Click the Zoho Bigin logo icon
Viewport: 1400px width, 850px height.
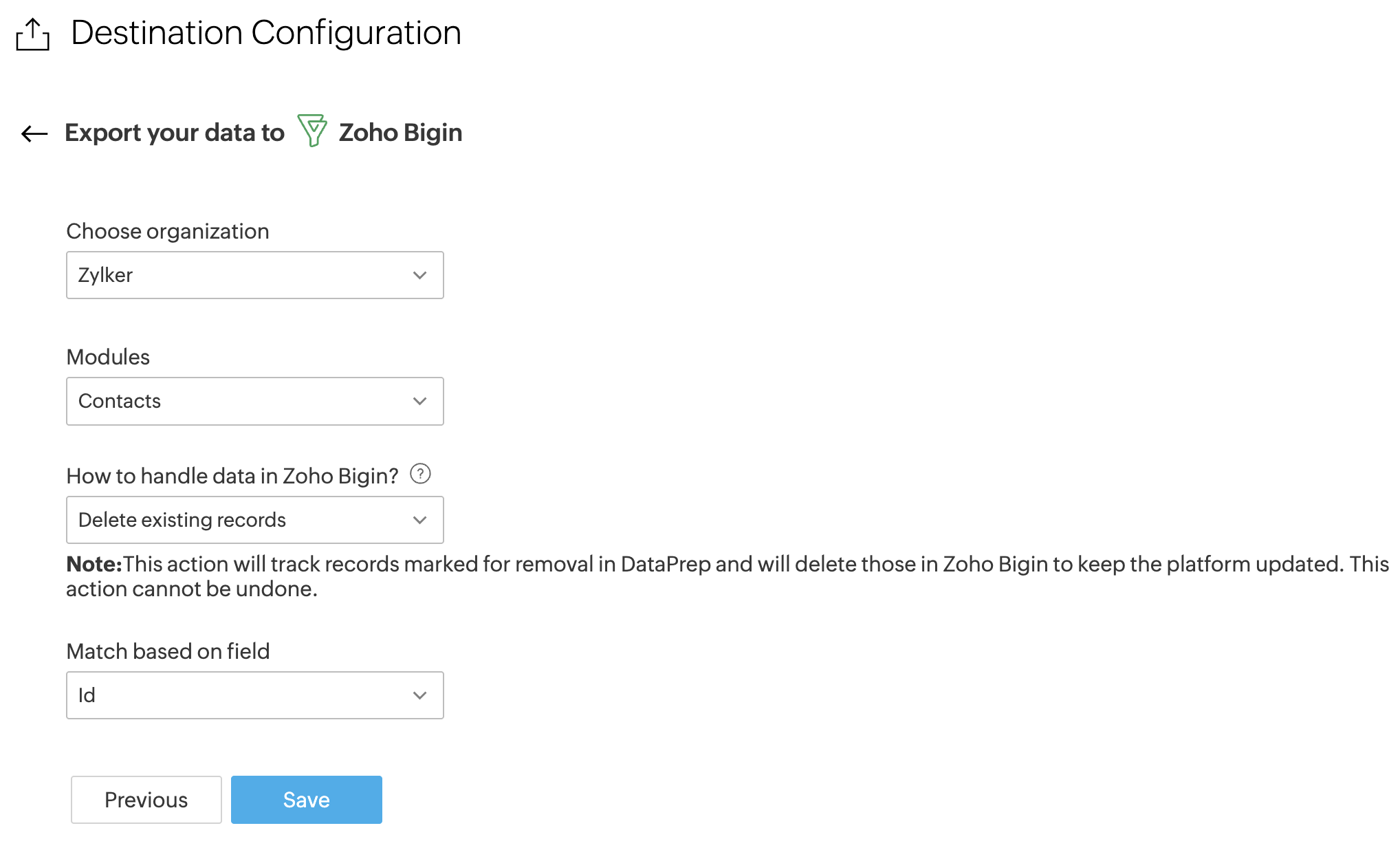[312, 131]
